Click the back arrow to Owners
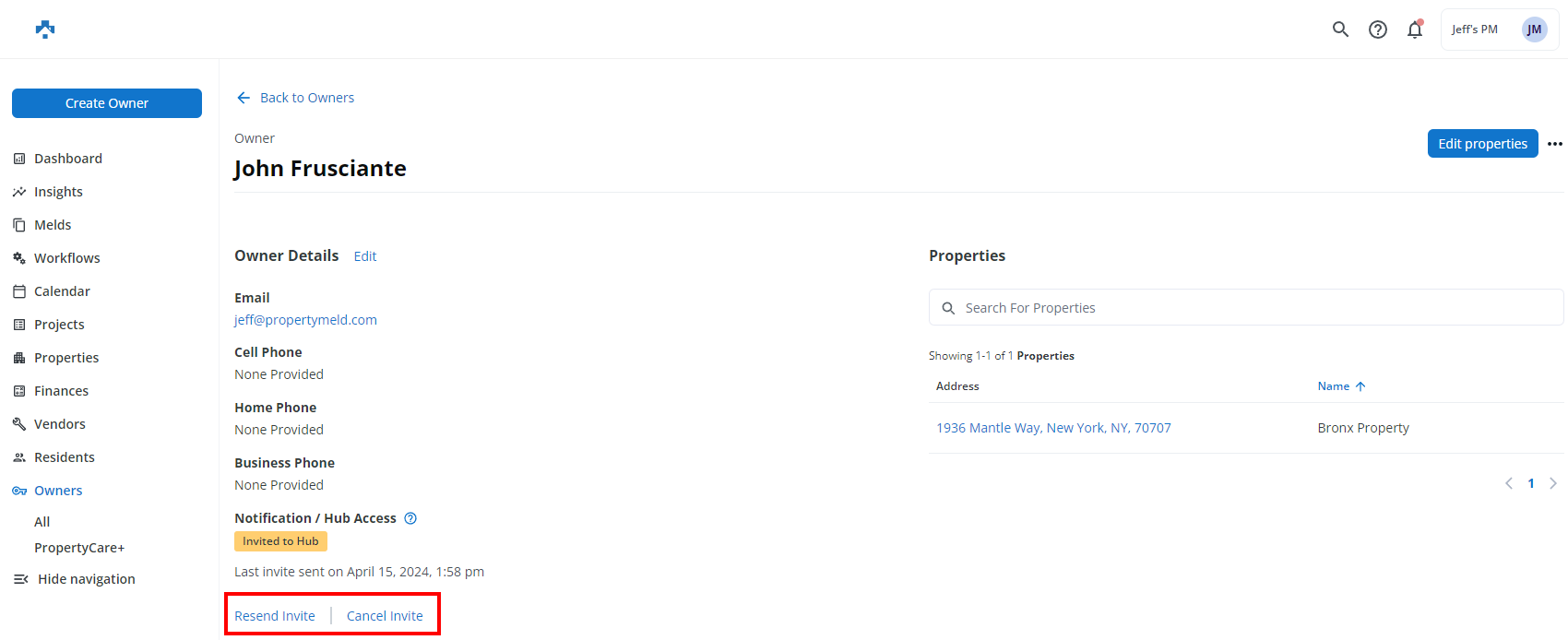The height and width of the screenshot is (640, 1568). [244, 98]
